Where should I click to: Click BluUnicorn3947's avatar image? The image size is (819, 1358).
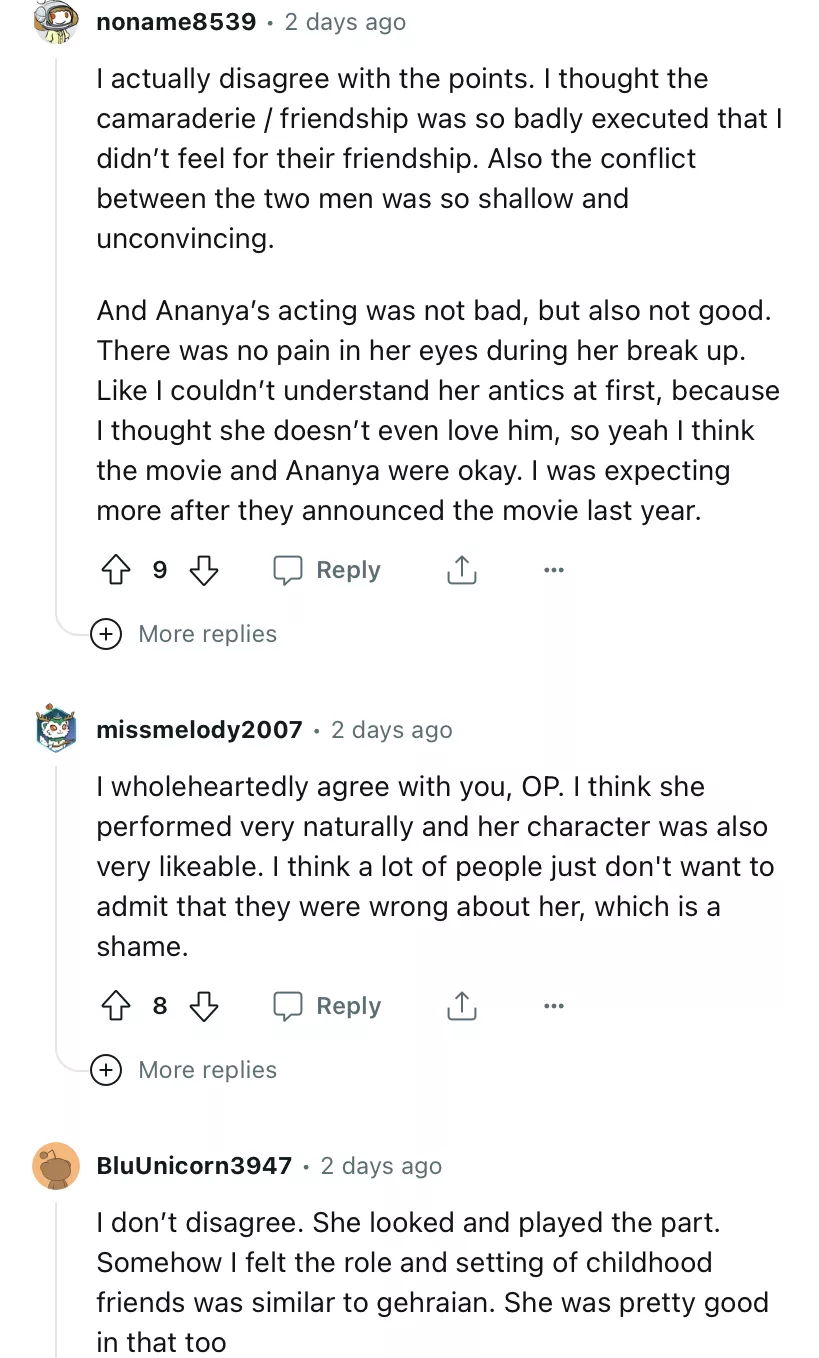(56, 1166)
